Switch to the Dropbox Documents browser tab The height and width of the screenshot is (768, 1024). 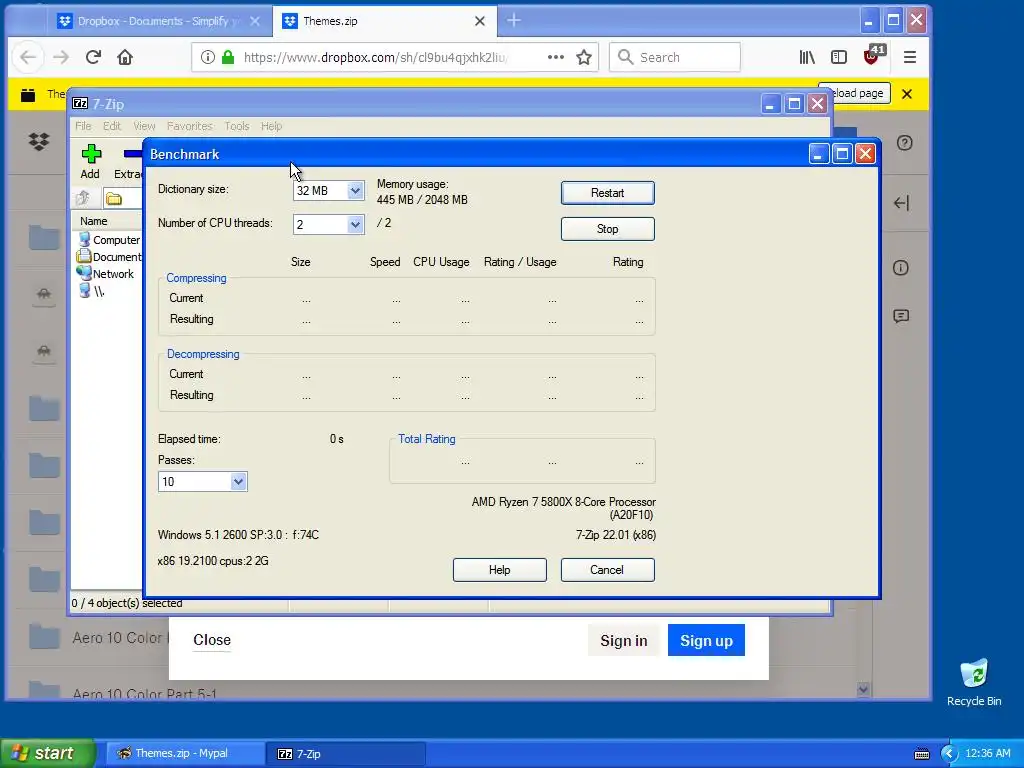click(157, 21)
